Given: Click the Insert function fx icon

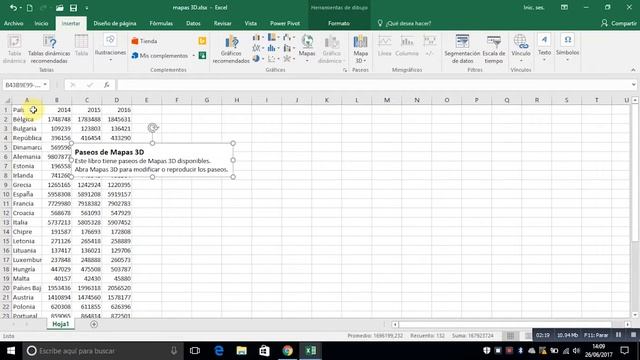Looking at the screenshot, I should [x=107, y=85].
